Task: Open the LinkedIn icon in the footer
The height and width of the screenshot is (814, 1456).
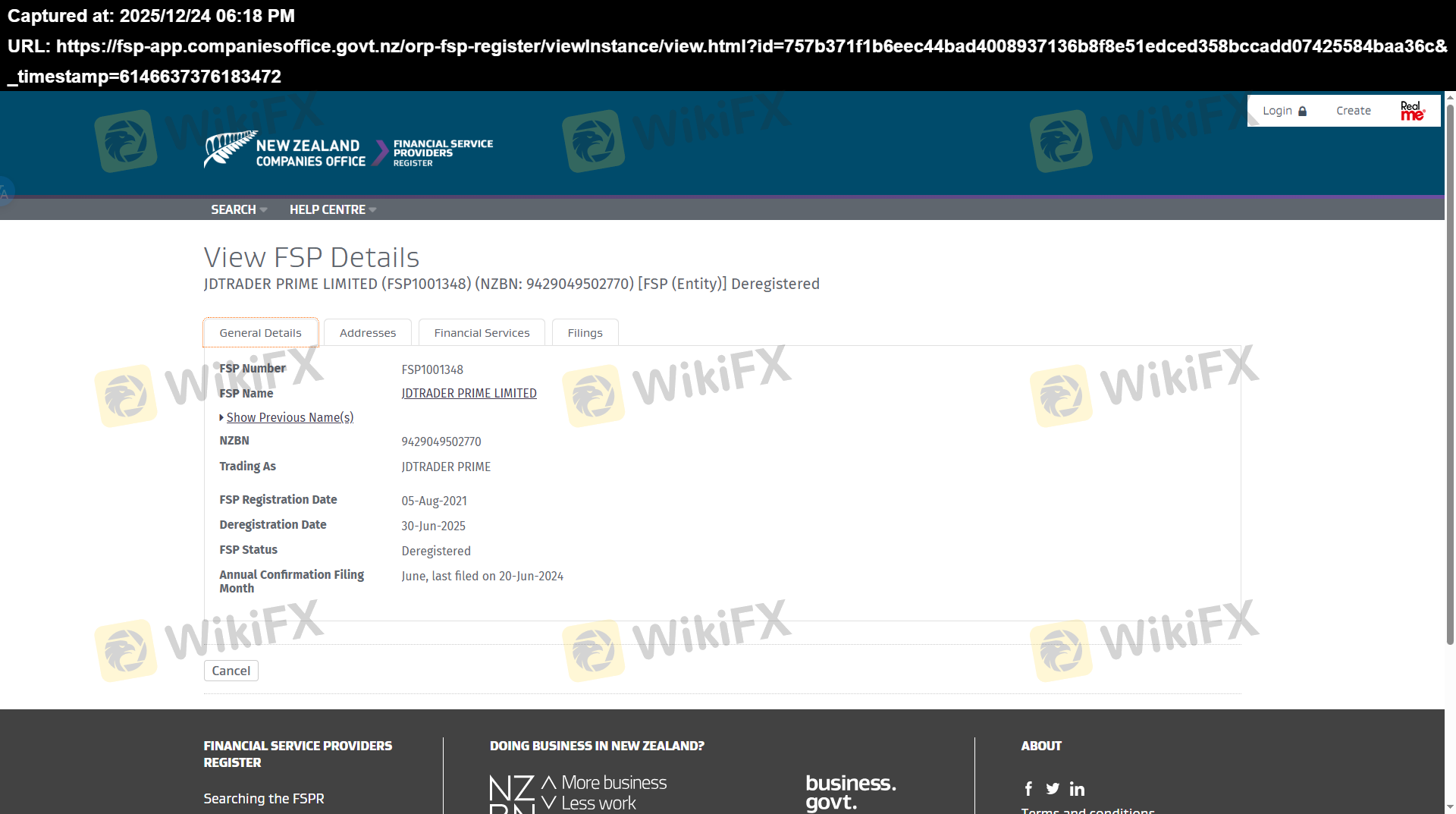Action: [1077, 789]
